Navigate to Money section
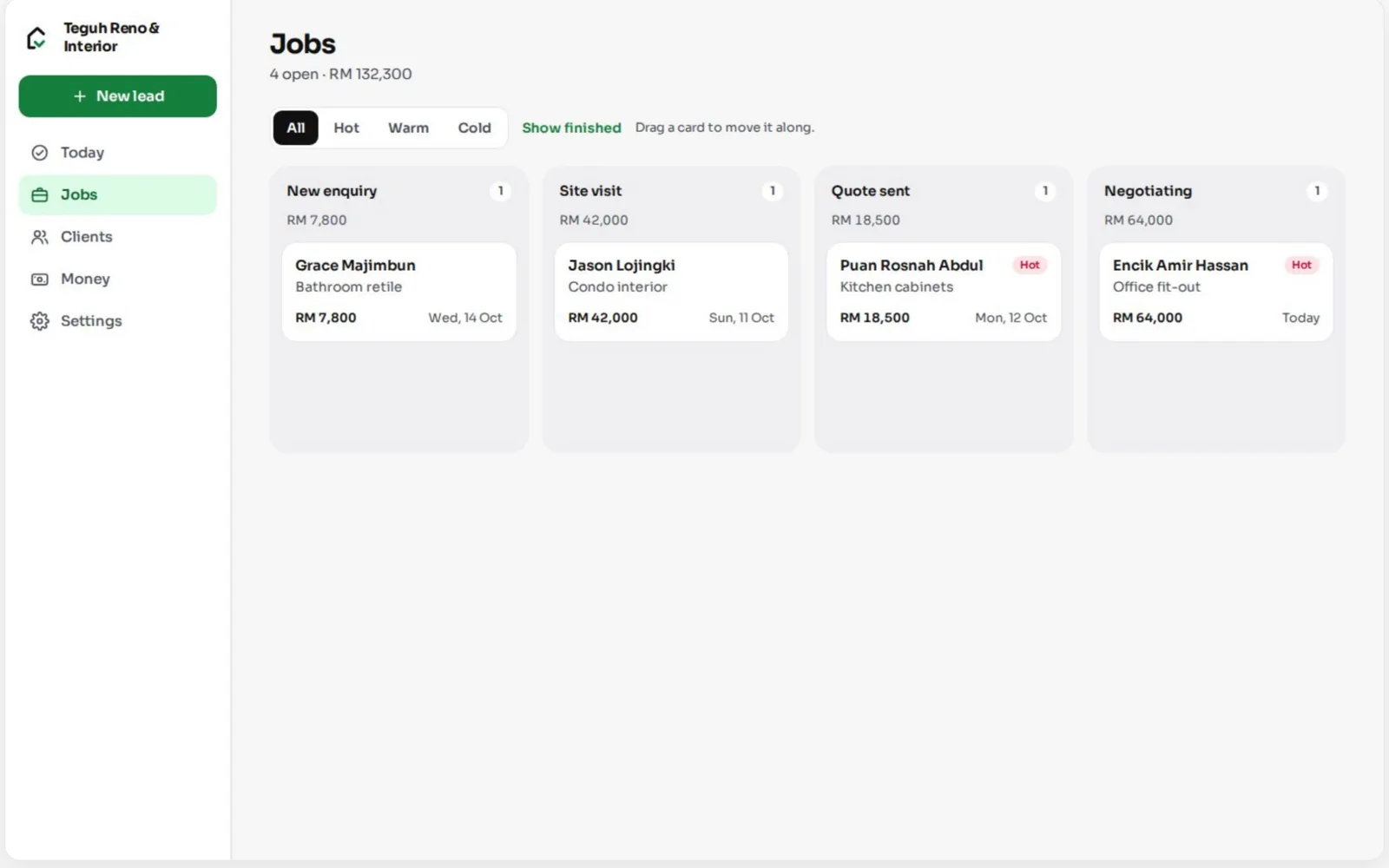The height and width of the screenshot is (868, 1389). (118, 279)
